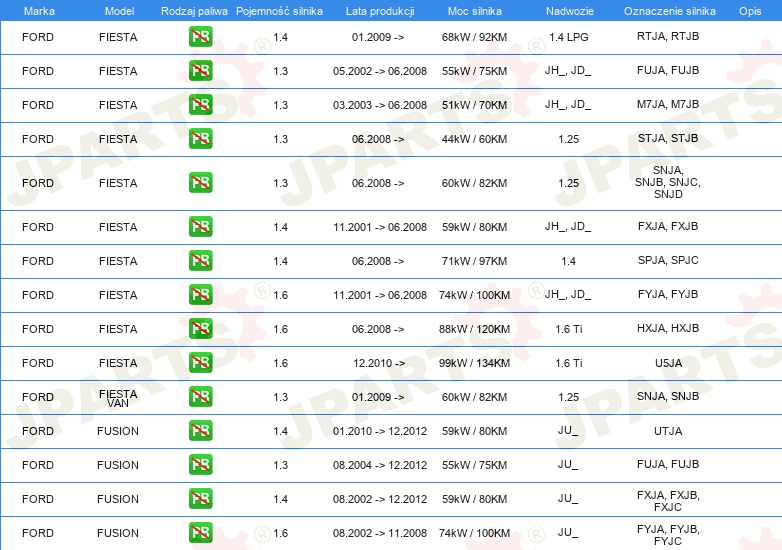This screenshot has width=782, height=550.
Task: Select the date cell 12.2010 ->
Action: 379,363
